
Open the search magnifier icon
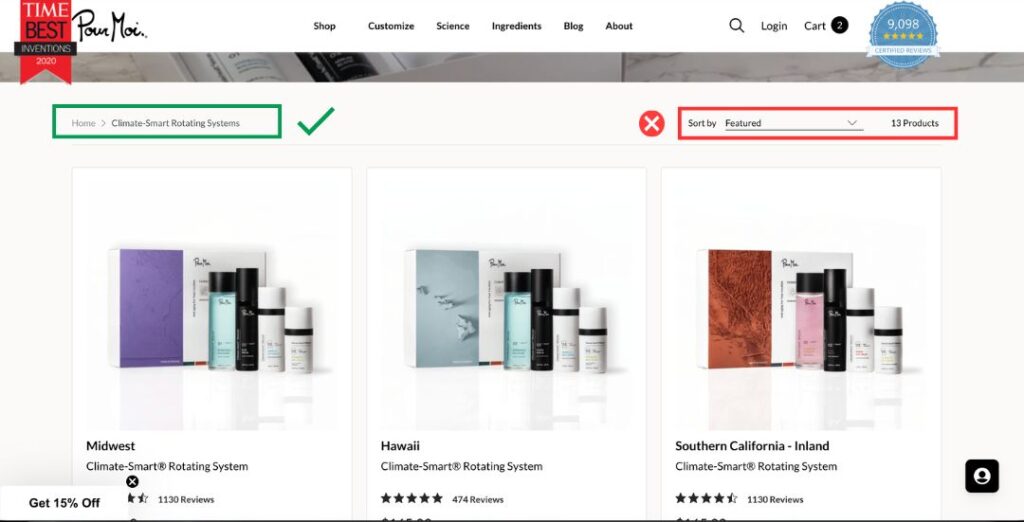pyautogui.click(x=736, y=25)
